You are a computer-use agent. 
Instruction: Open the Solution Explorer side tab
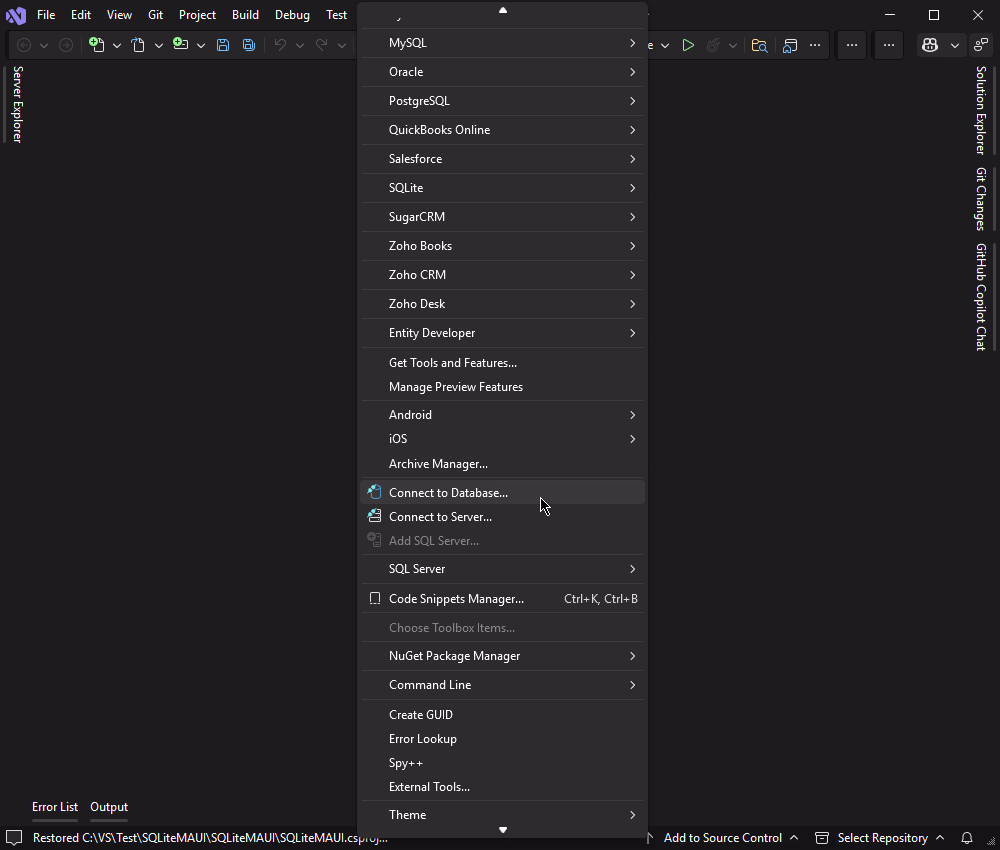click(x=981, y=110)
